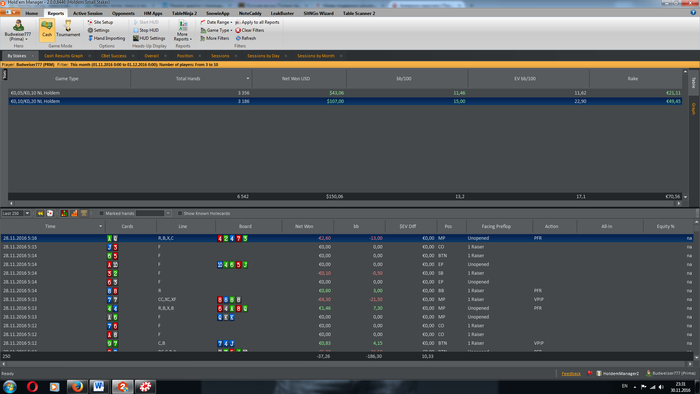Enable the Marked hands checkbox
700x394 pixels.
[x=101, y=213]
